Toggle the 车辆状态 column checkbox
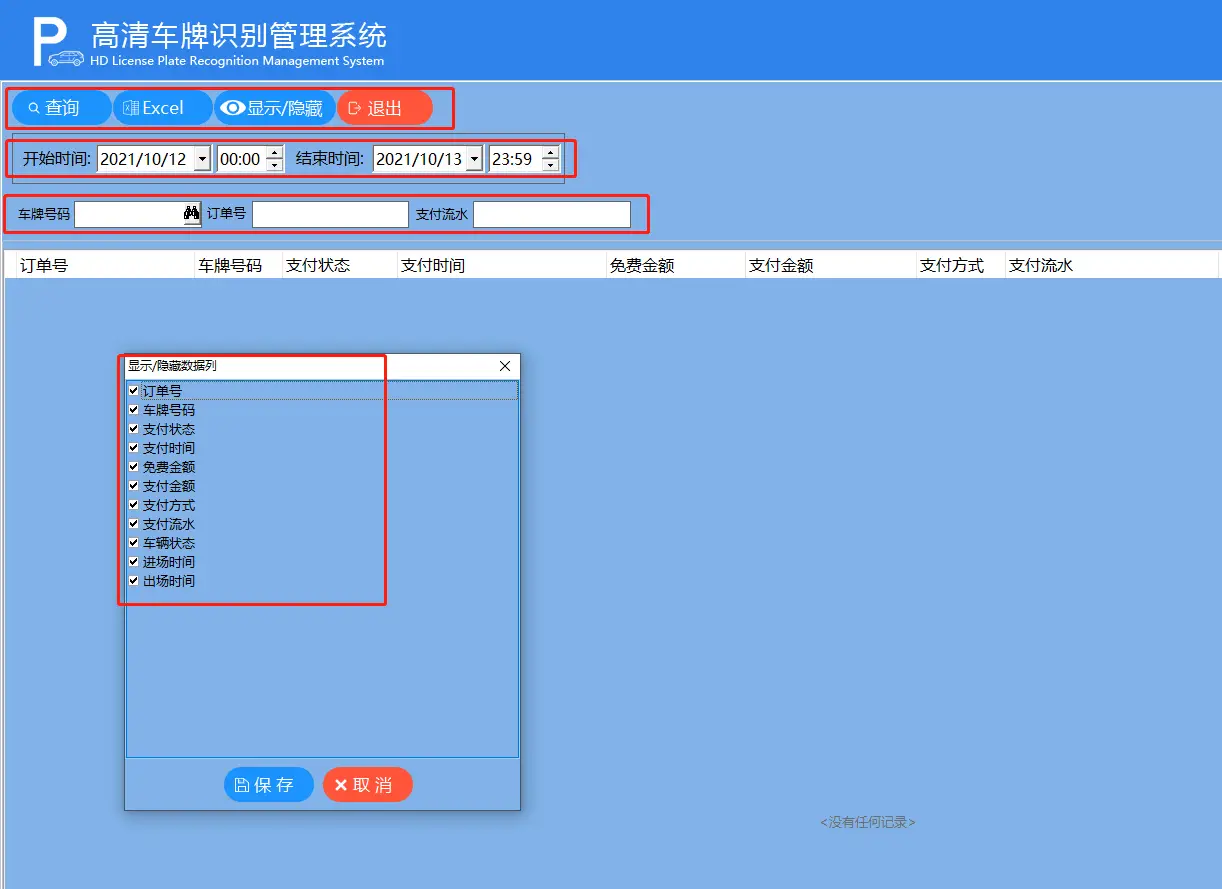The image size is (1222, 889). pos(134,542)
